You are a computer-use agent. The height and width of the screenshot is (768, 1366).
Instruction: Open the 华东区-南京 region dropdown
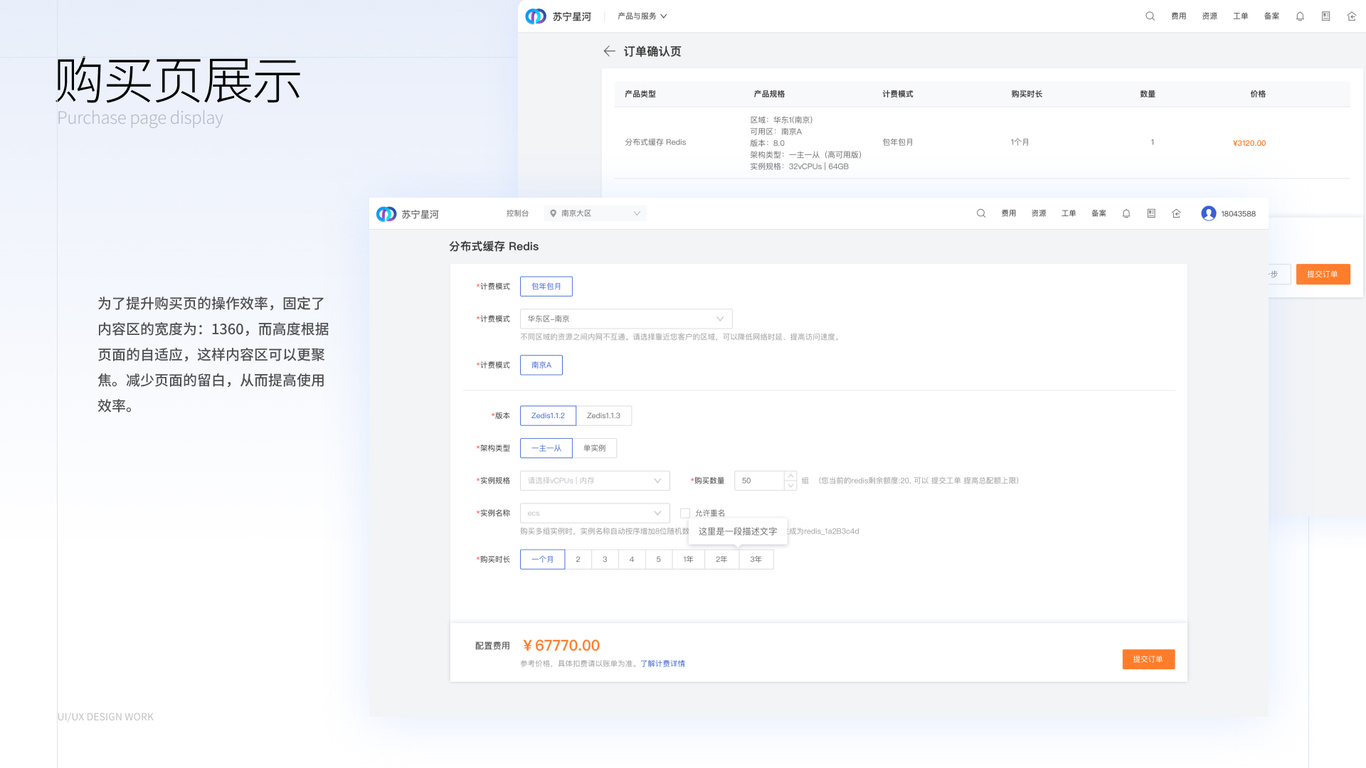(x=626, y=319)
